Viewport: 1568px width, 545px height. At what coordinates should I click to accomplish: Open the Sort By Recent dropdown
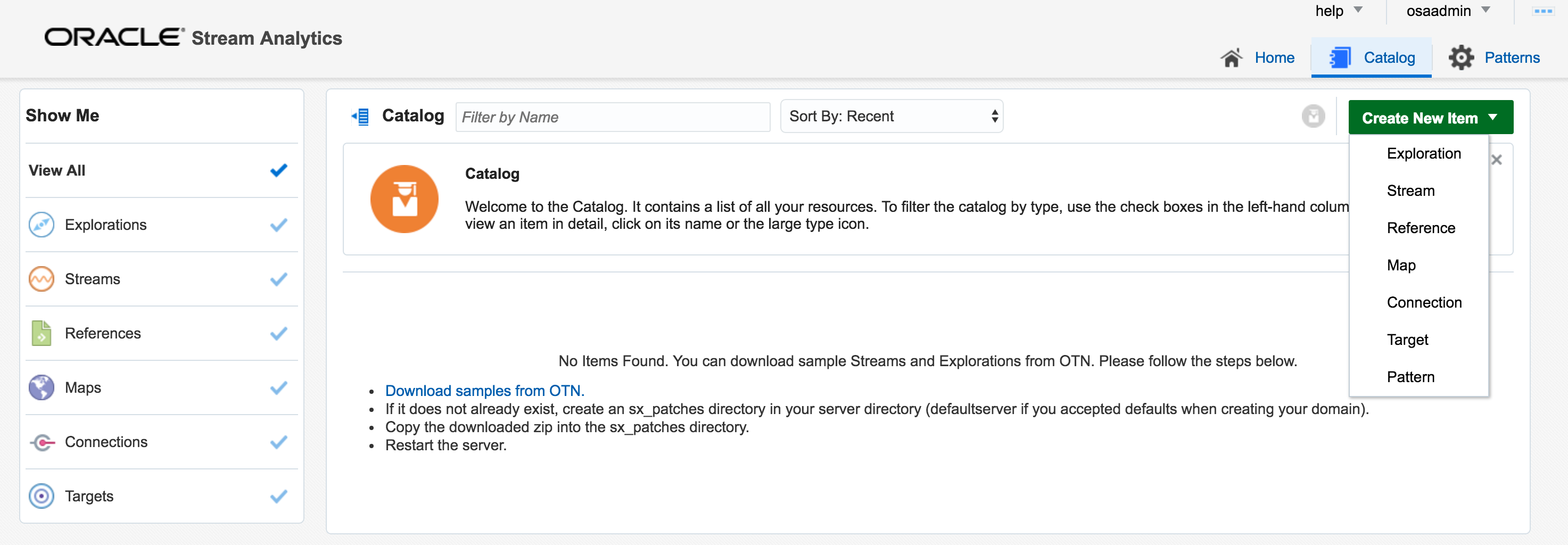tap(891, 117)
